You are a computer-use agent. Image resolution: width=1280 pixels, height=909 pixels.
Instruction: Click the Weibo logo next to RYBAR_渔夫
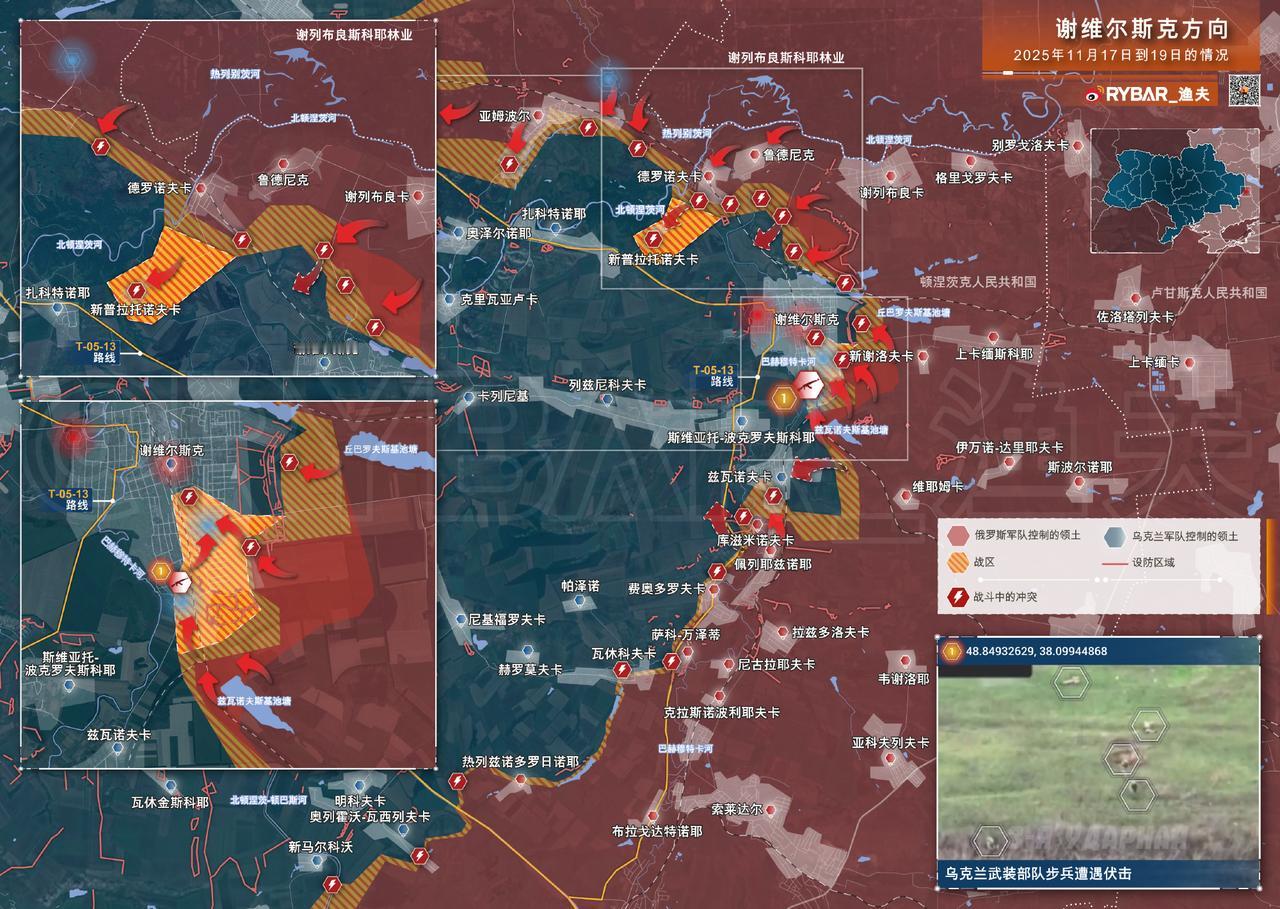point(1093,95)
